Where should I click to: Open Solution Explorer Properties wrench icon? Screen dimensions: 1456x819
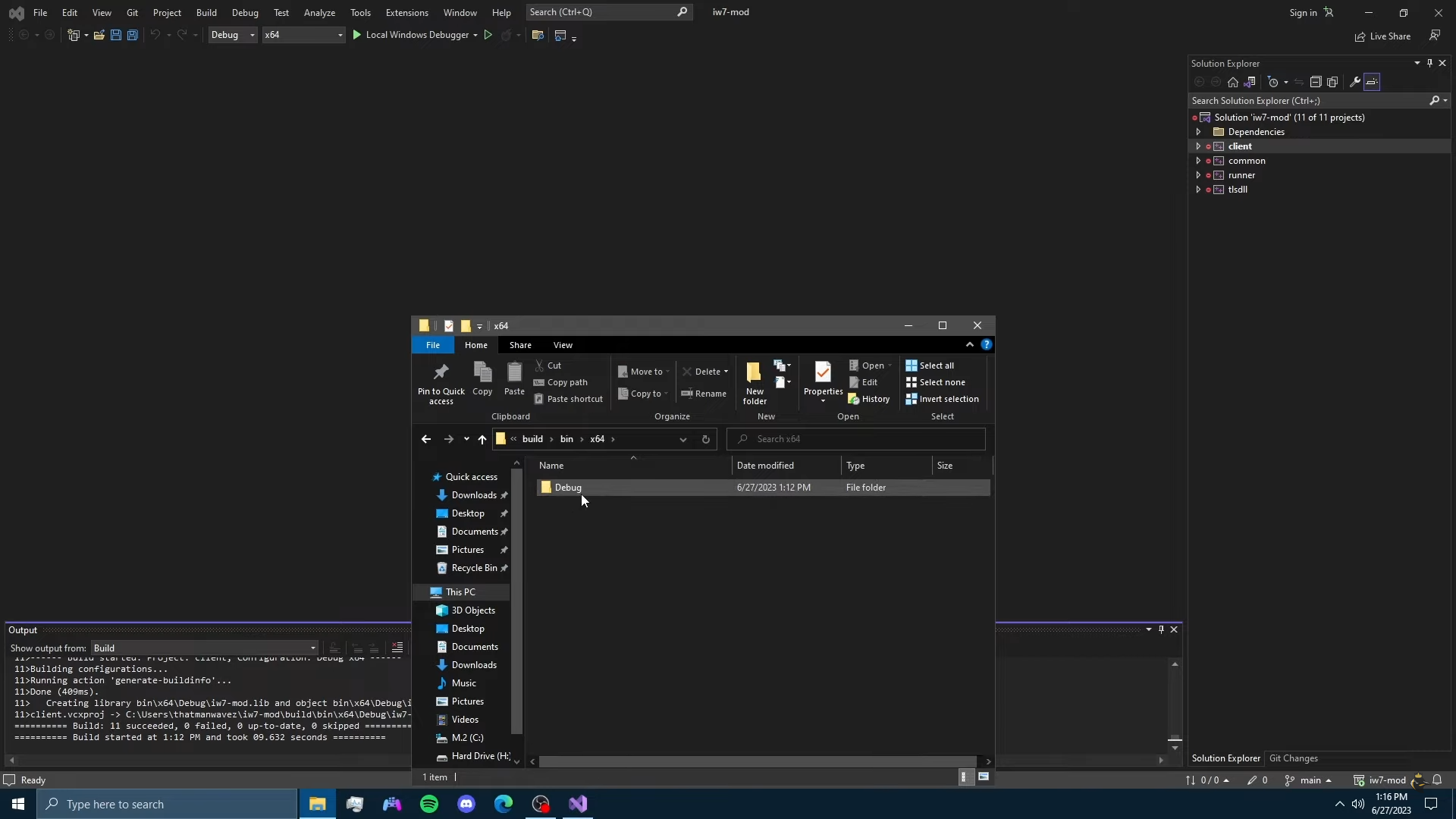point(1354,82)
